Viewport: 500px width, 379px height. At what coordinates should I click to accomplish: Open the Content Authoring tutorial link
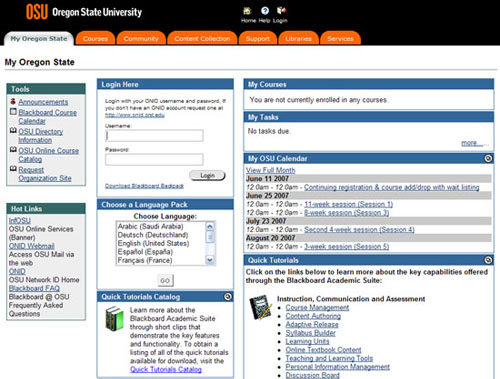(313, 316)
